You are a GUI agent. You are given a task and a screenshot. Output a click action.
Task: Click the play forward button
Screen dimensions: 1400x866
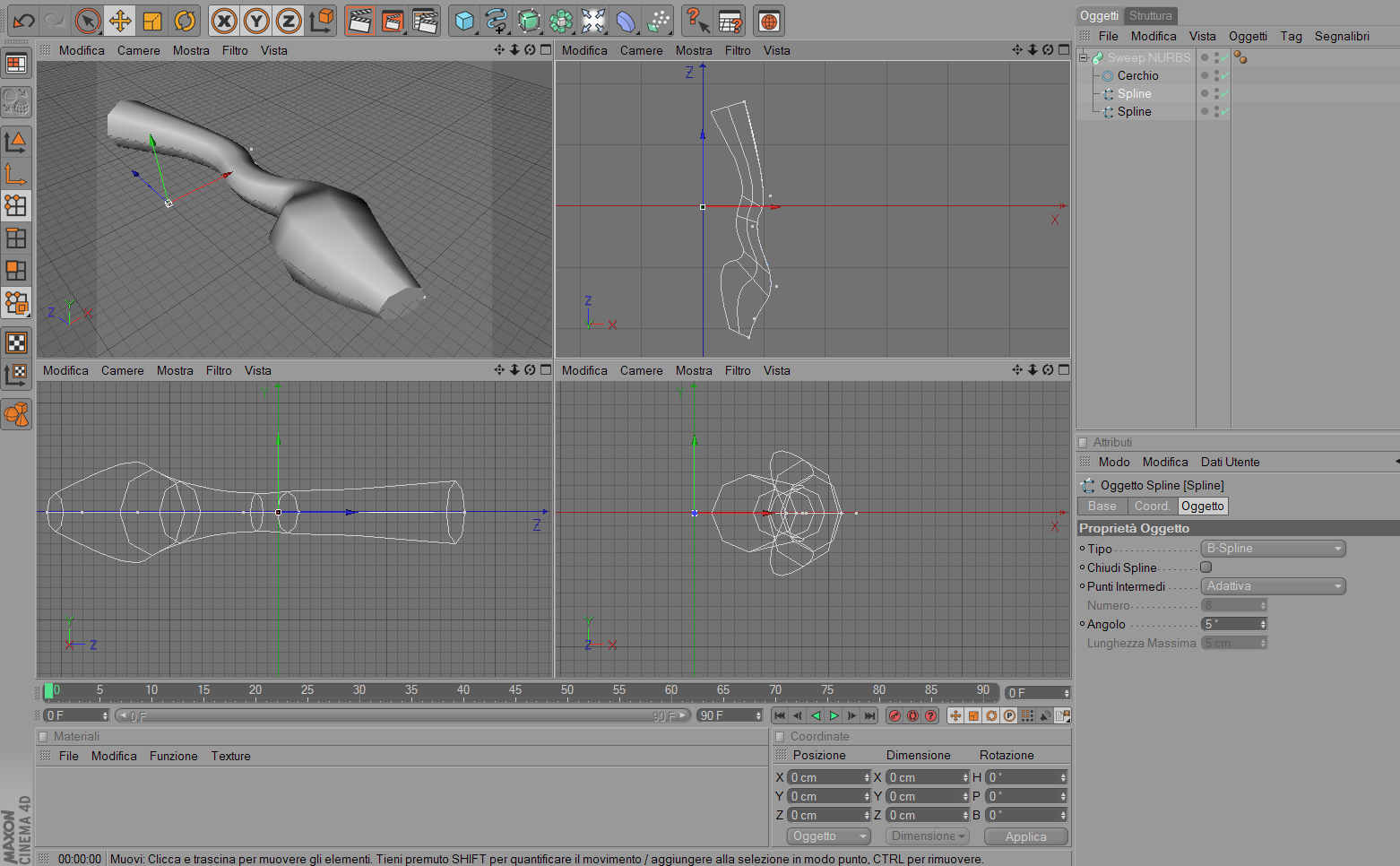[834, 715]
